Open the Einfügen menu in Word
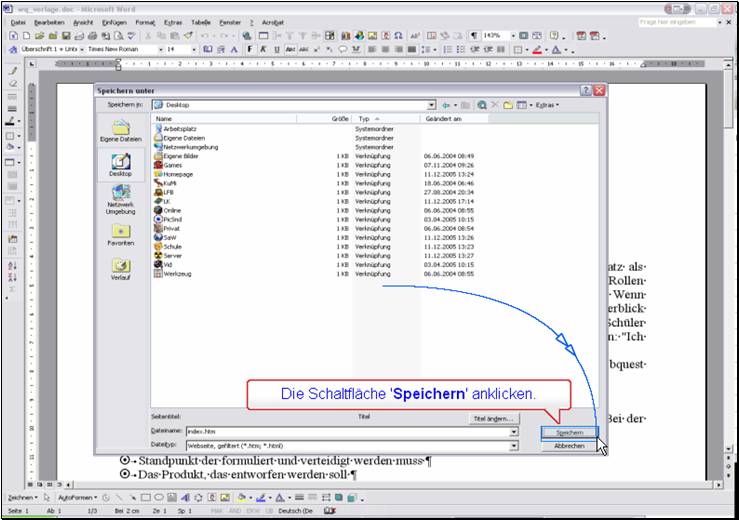This screenshot has height=520, width=739. [x=113, y=21]
